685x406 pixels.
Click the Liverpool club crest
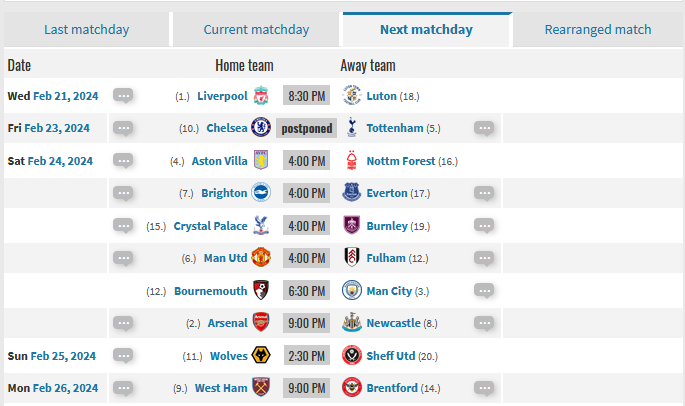click(x=261, y=95)
